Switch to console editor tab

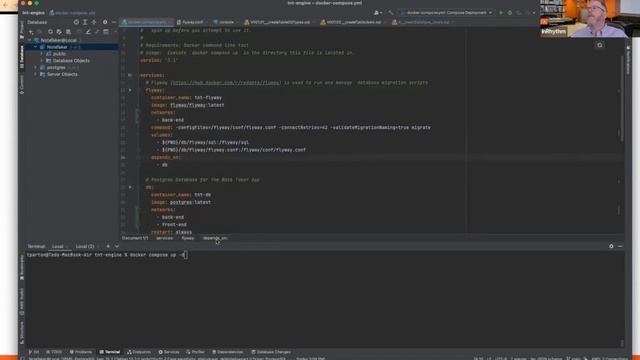(x=224, y=22)
